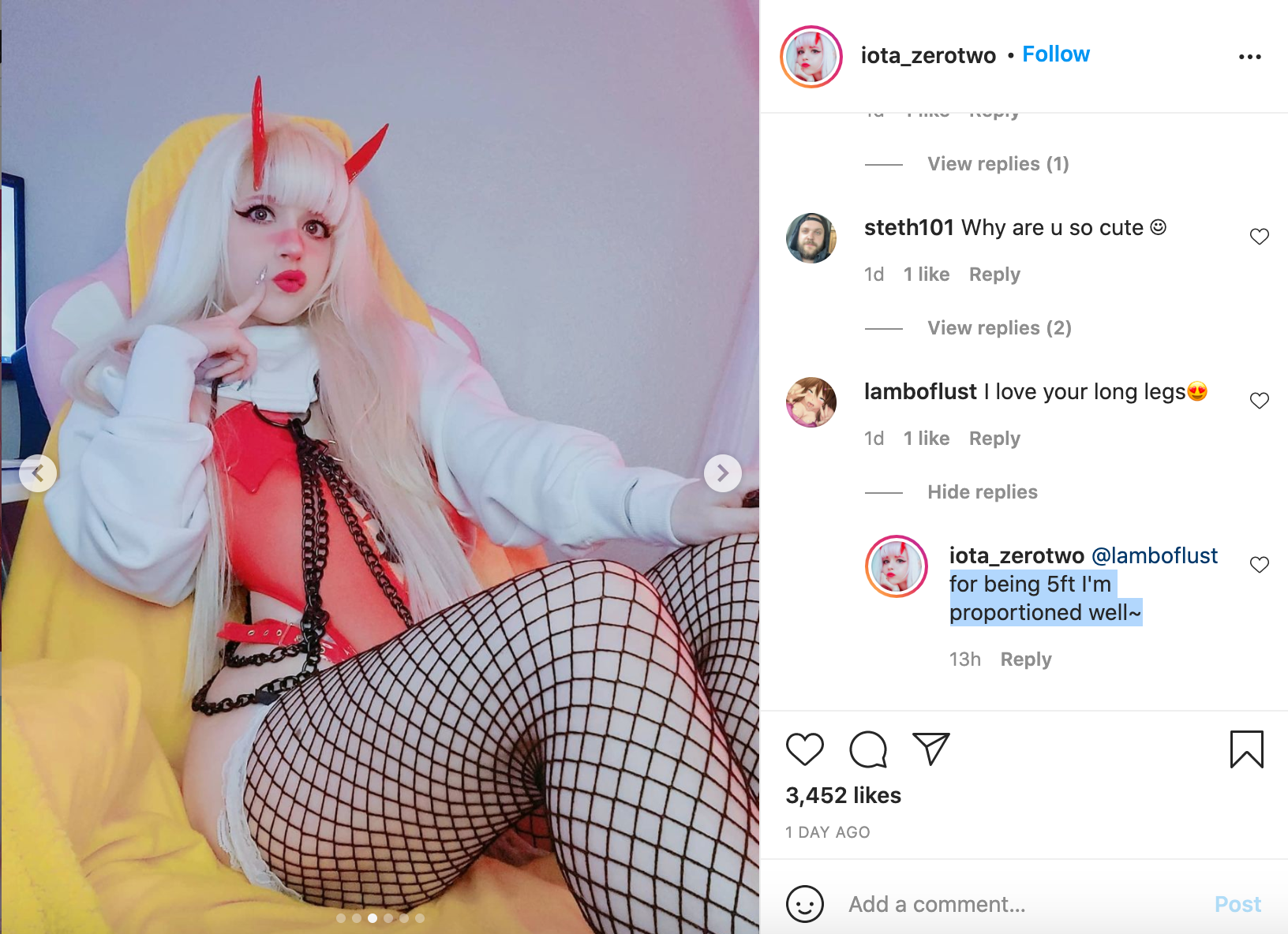Viewport: 1288px width, 934px height.
Task: Like iota_zerotwo's reply comment
Action: 1259,565
